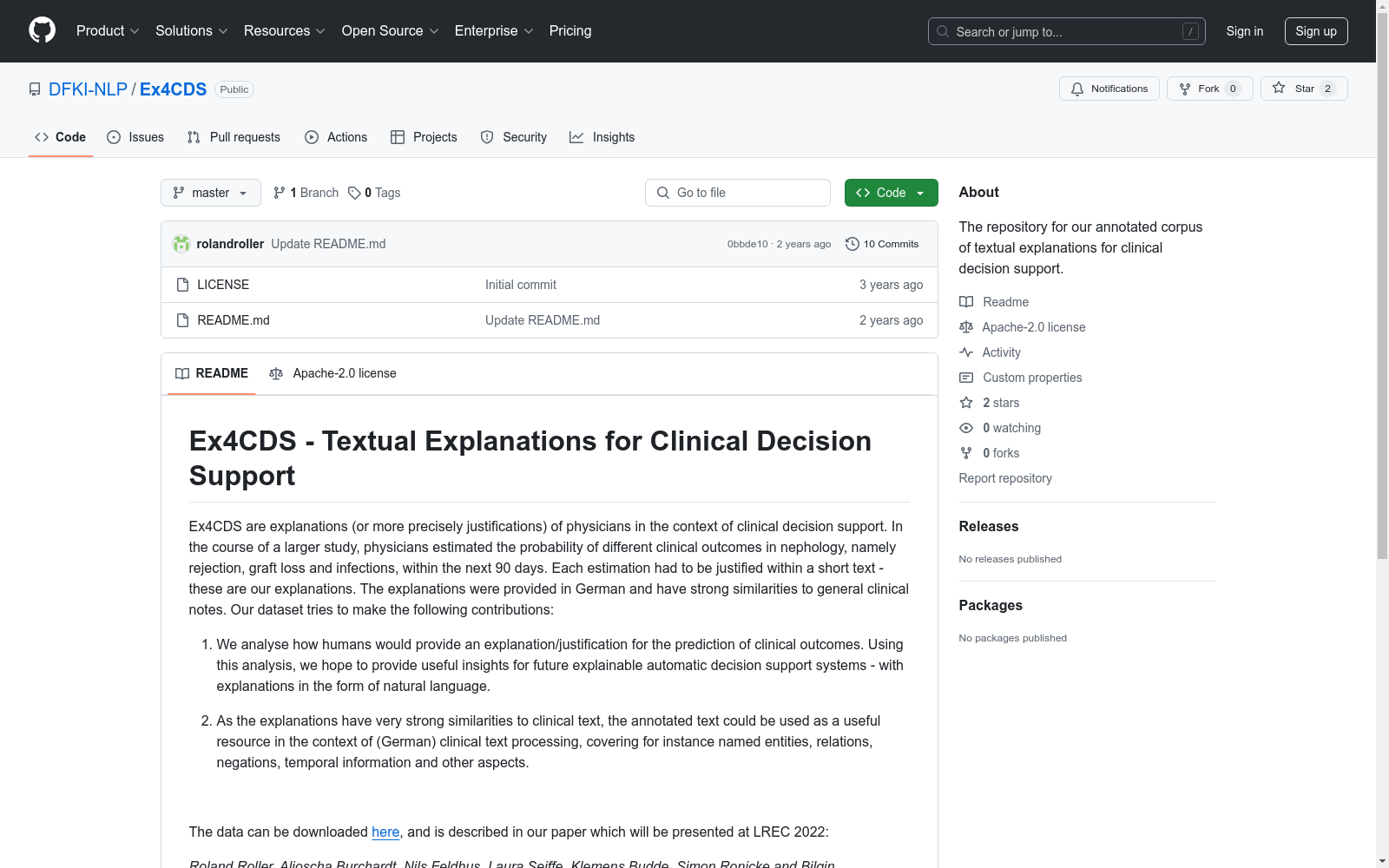
Task: Open the rolandroller author link
Action: 230,244
